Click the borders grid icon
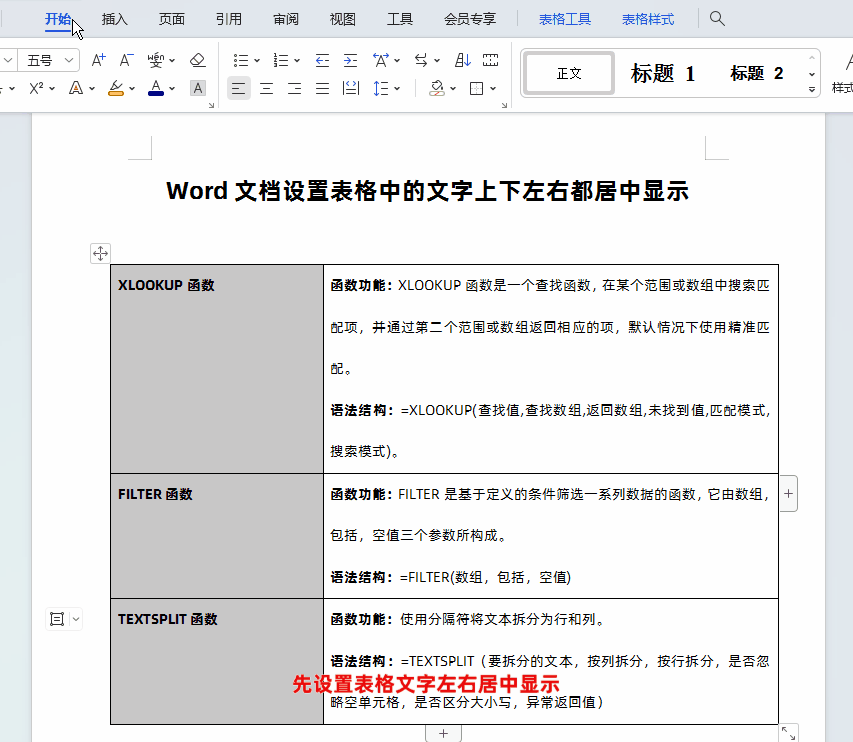 point(477,88)
